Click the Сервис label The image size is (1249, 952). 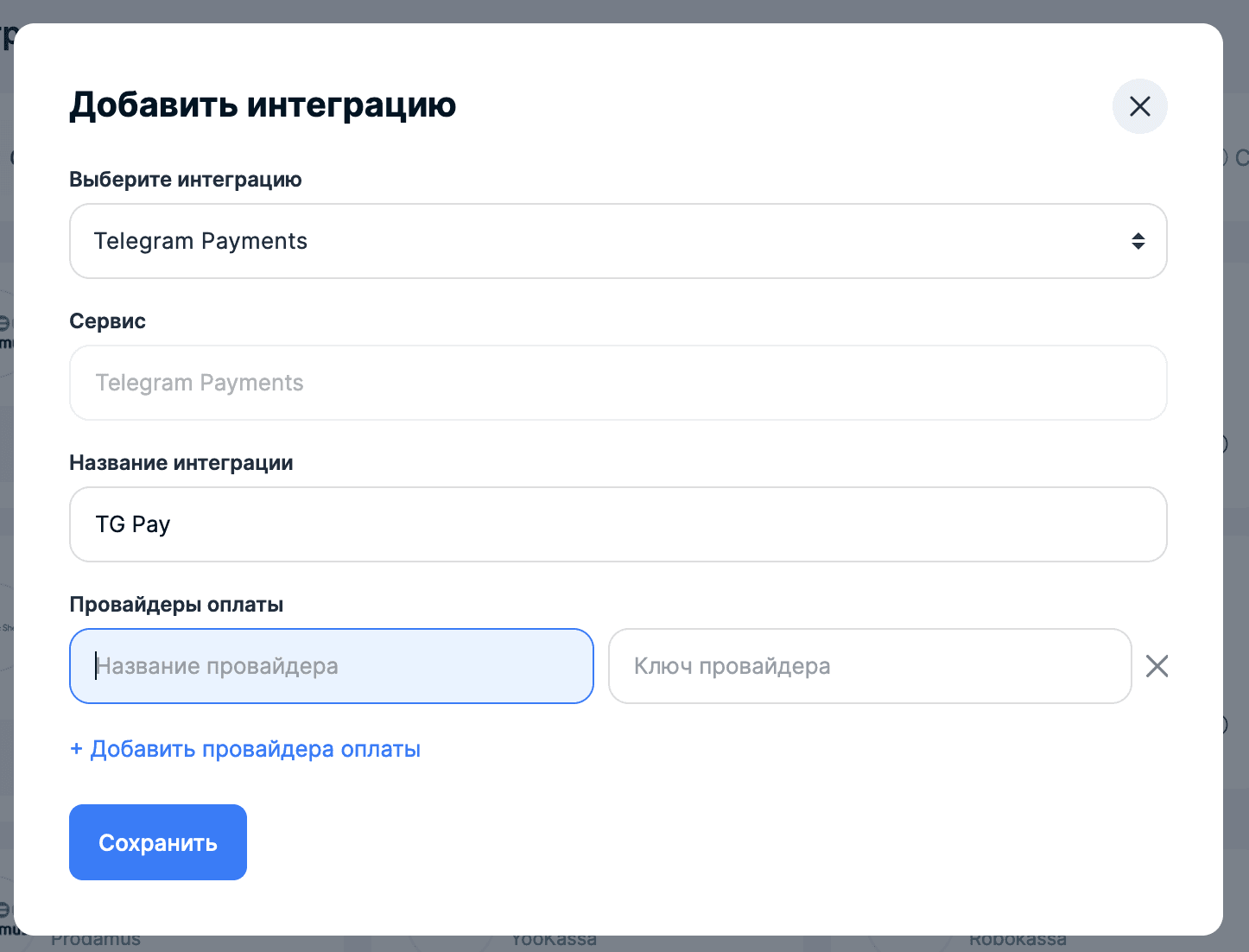click(x=107, y=321)
